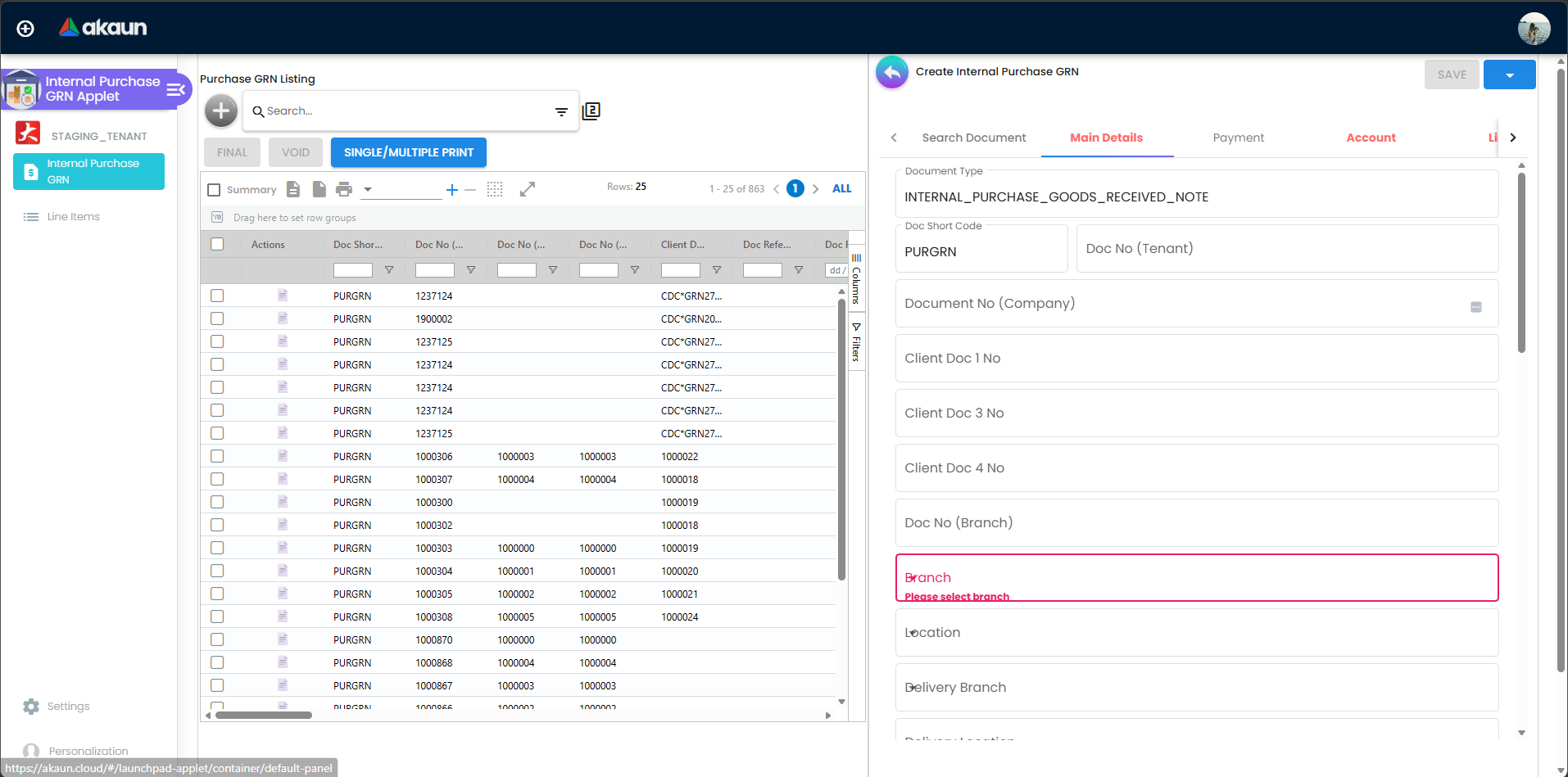This screenshot has height=777, width=1568.
Task: Toggle the dual-pane view icon beside search
Action: (591, 110)
